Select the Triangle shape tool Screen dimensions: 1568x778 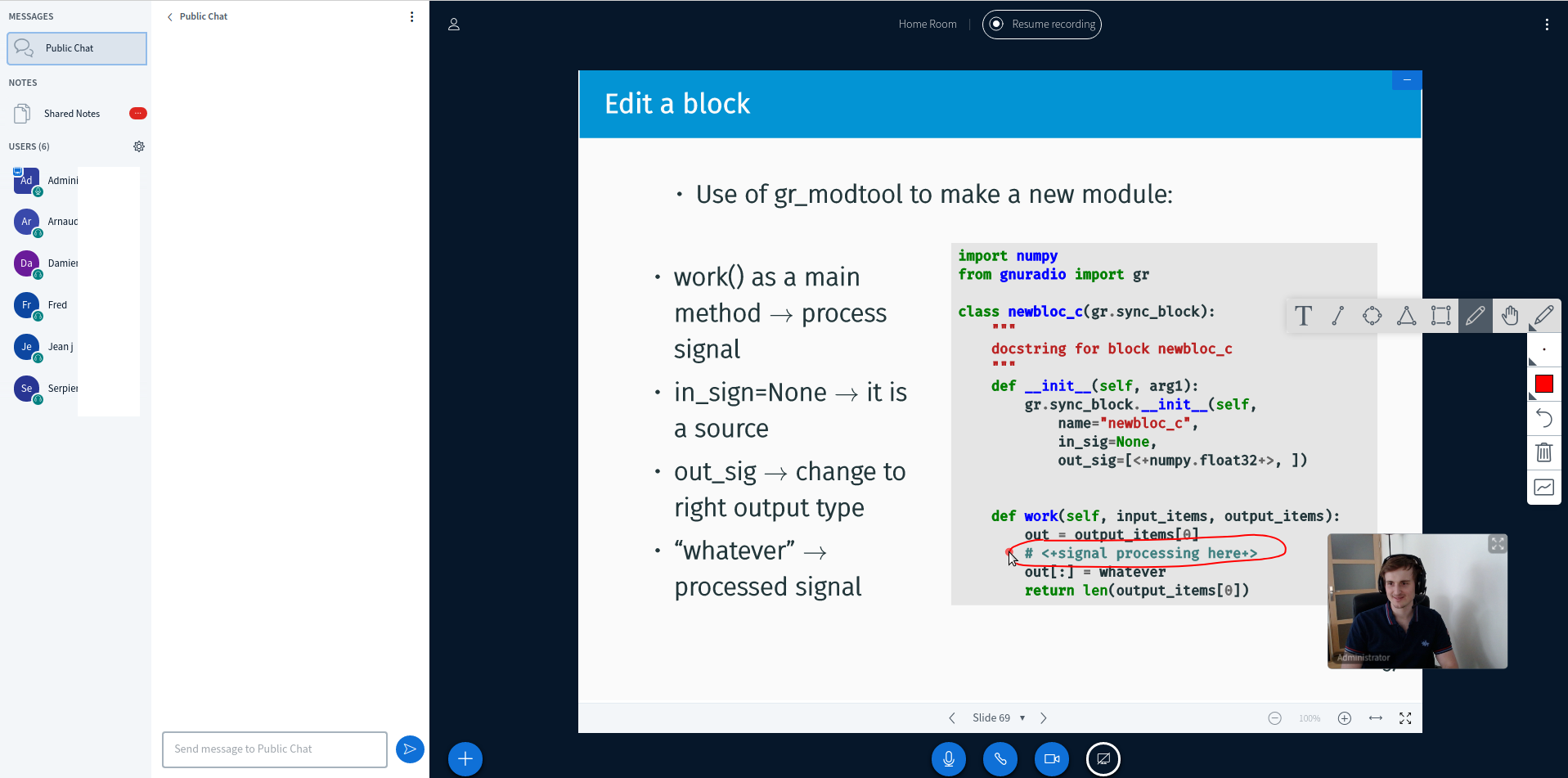pos(1407,316)
